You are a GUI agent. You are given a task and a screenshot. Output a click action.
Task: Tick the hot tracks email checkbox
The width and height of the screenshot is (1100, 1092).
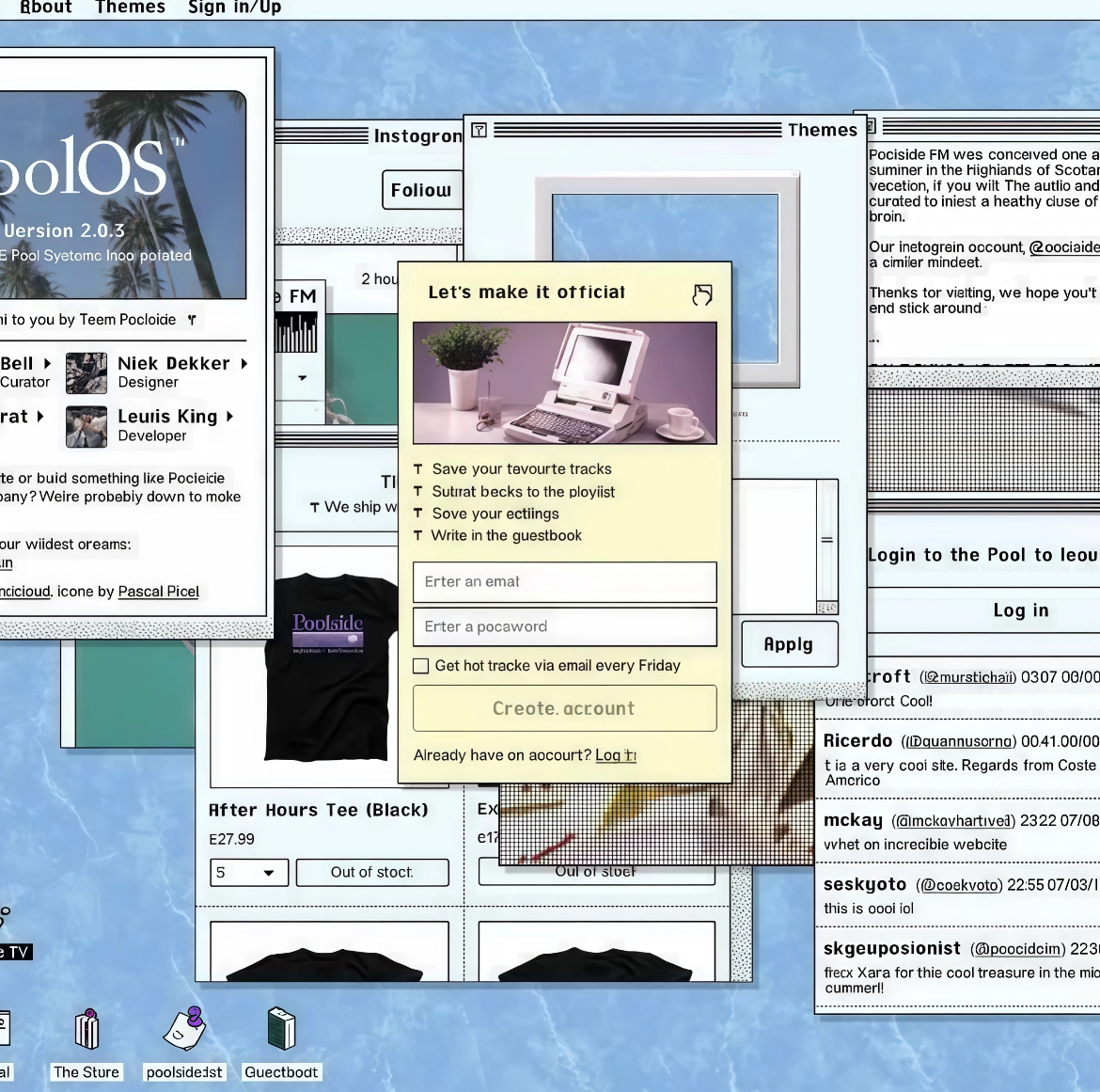421,666
